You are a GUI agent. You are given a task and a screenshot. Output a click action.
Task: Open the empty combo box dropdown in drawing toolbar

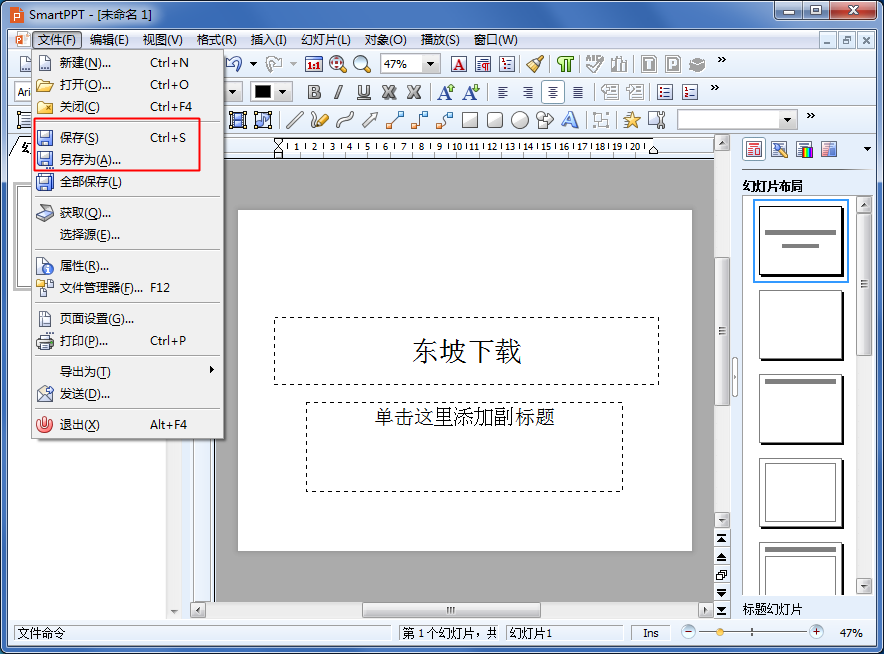click(x=788, y=120)
